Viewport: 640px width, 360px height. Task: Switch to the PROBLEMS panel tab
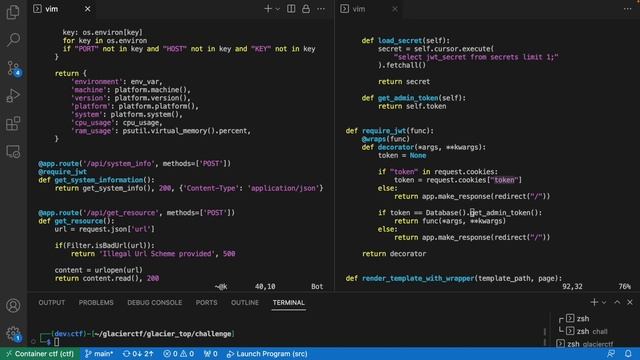click(96, 302)
